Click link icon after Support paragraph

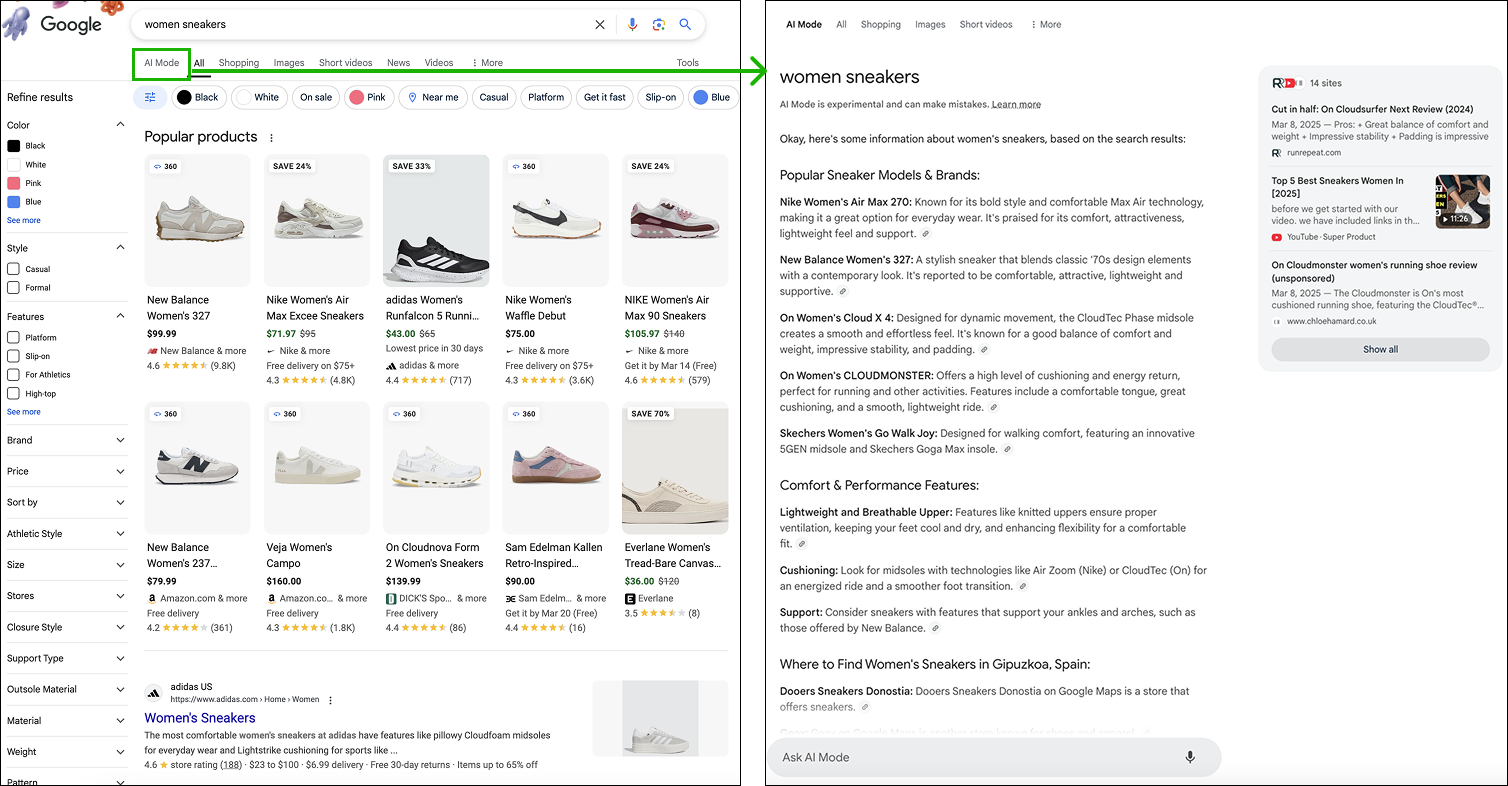point(935,629)
